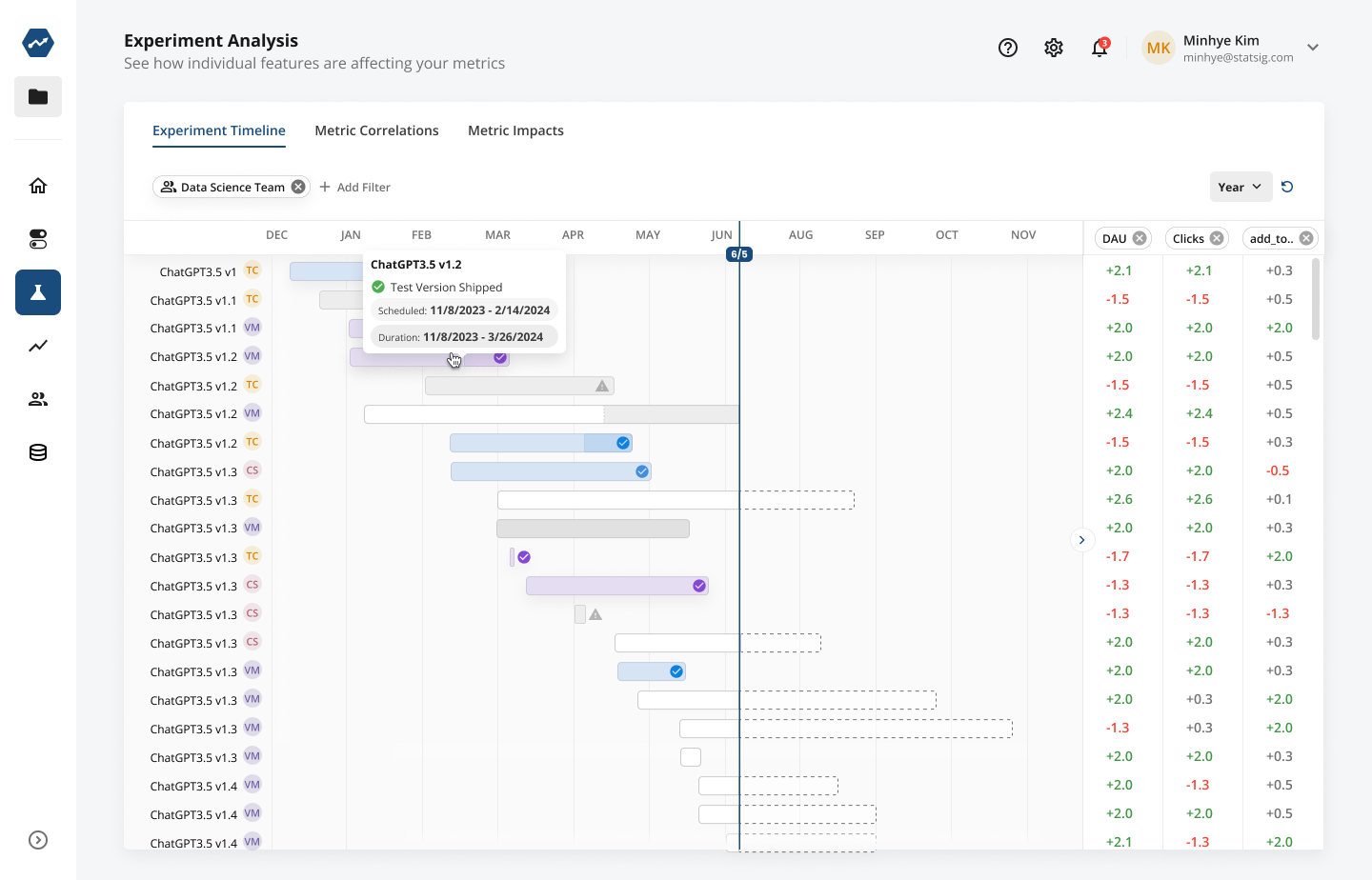The width and height of the screenshot is (1372, 880).
Task: Switch to Experiment Timeline tab
Action: 219,130
